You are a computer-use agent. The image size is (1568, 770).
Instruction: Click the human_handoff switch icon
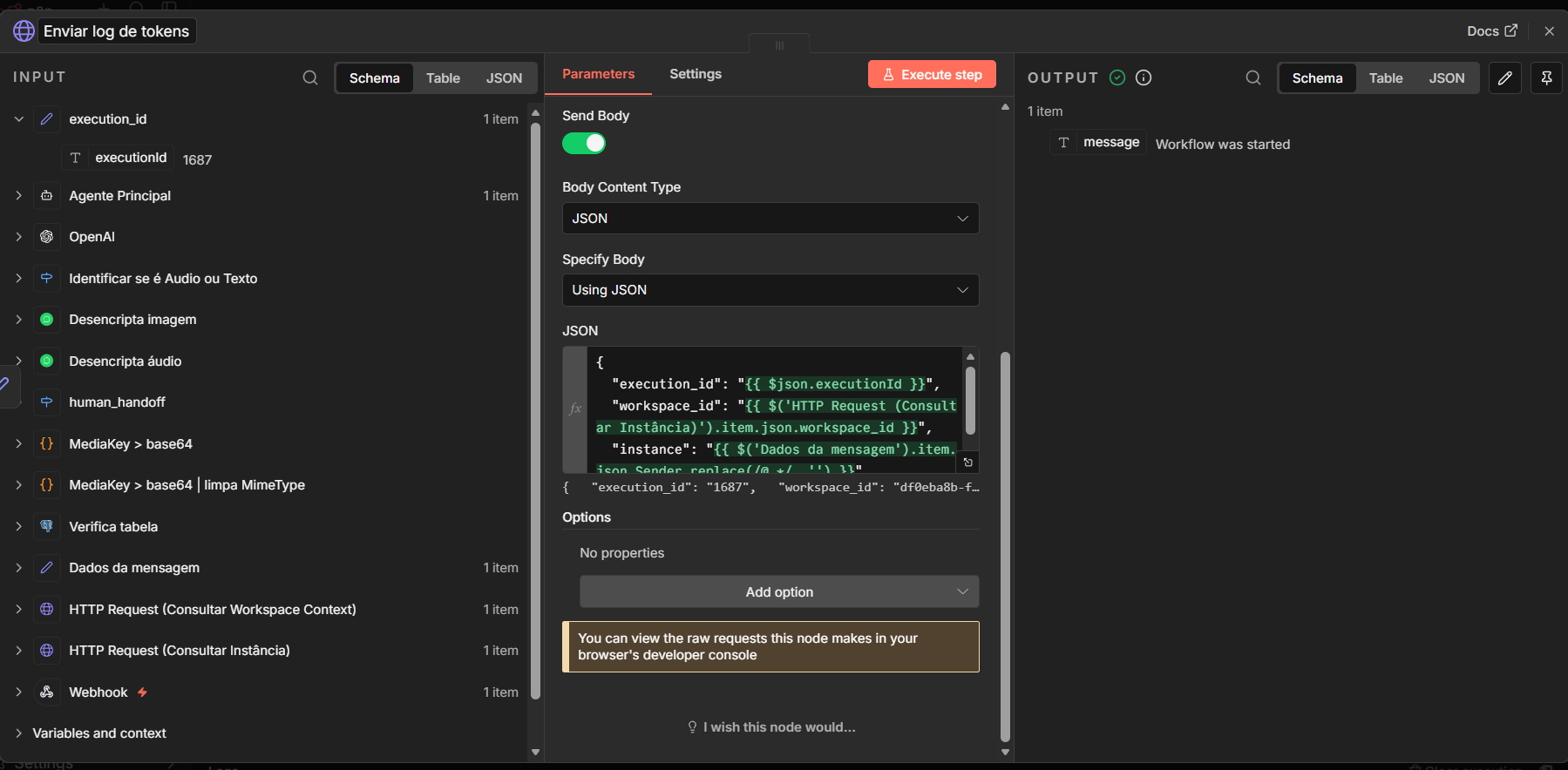[47, 402]
